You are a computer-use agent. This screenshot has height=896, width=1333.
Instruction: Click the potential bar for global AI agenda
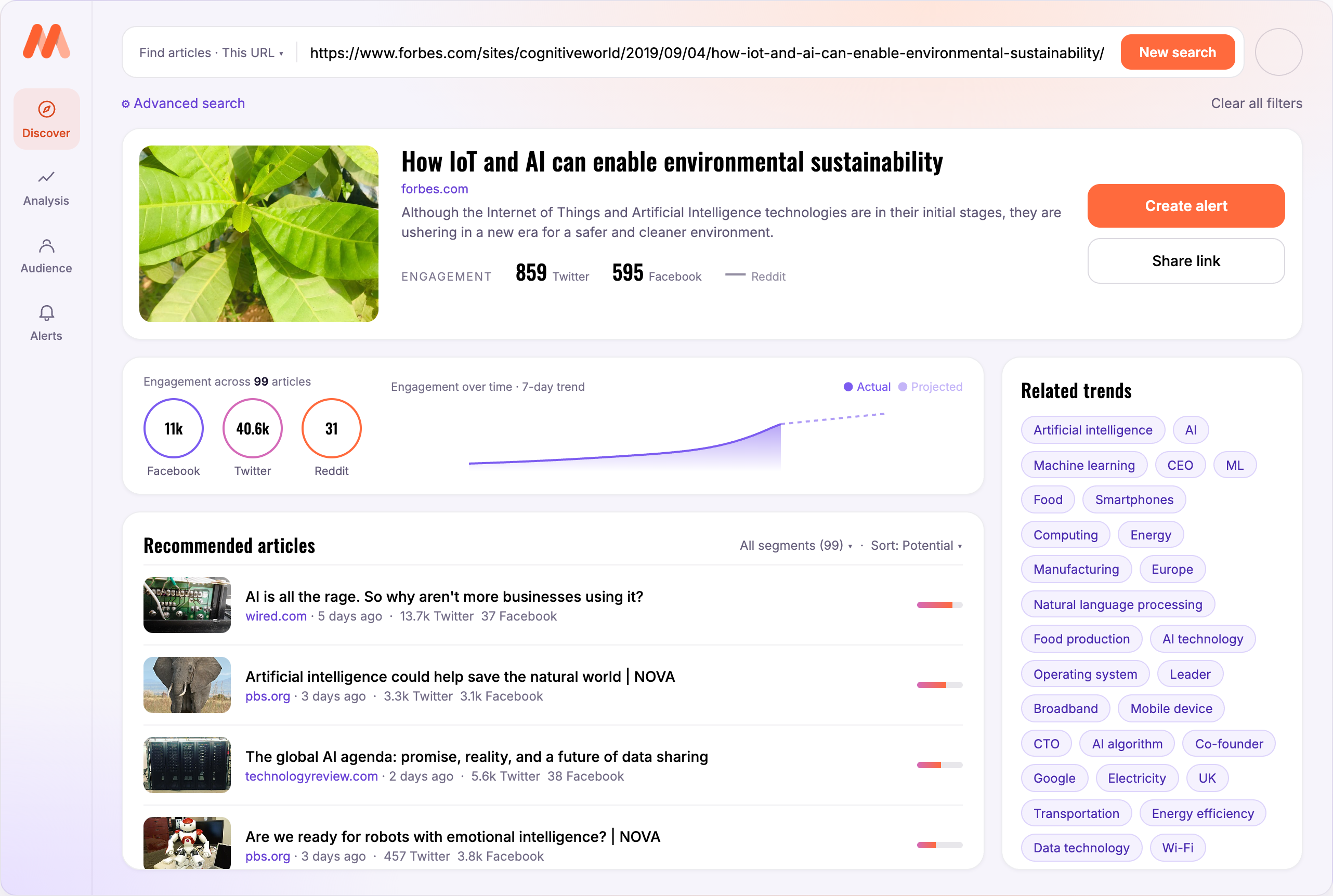940,765
